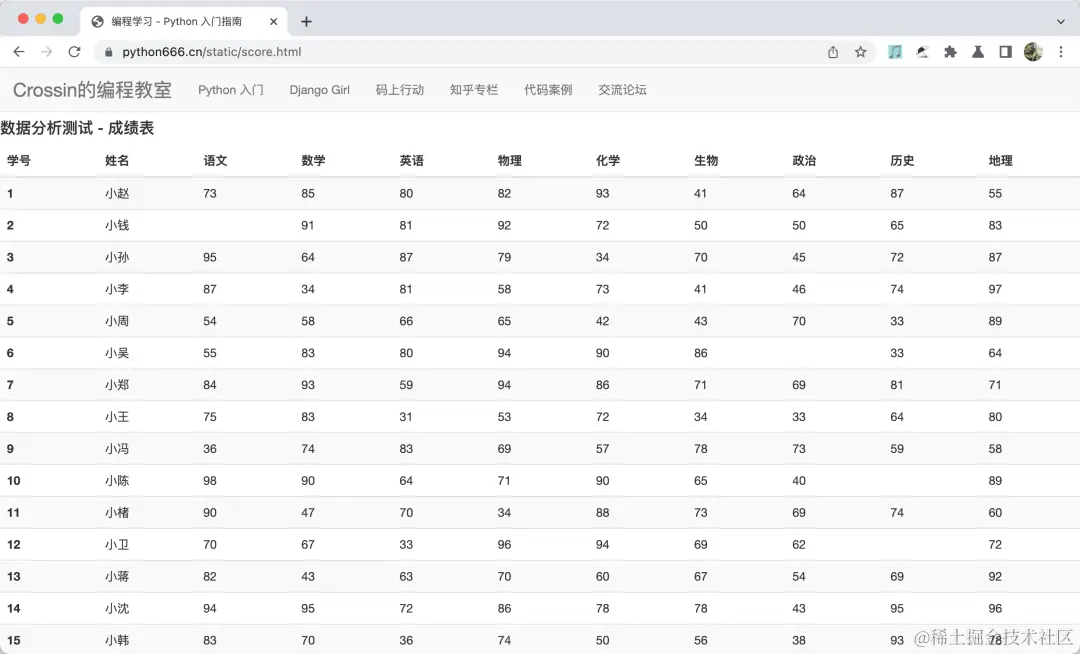Open the flask labs icon
The width and height of the screenshot is (1080, 654).
click(978, 52)
